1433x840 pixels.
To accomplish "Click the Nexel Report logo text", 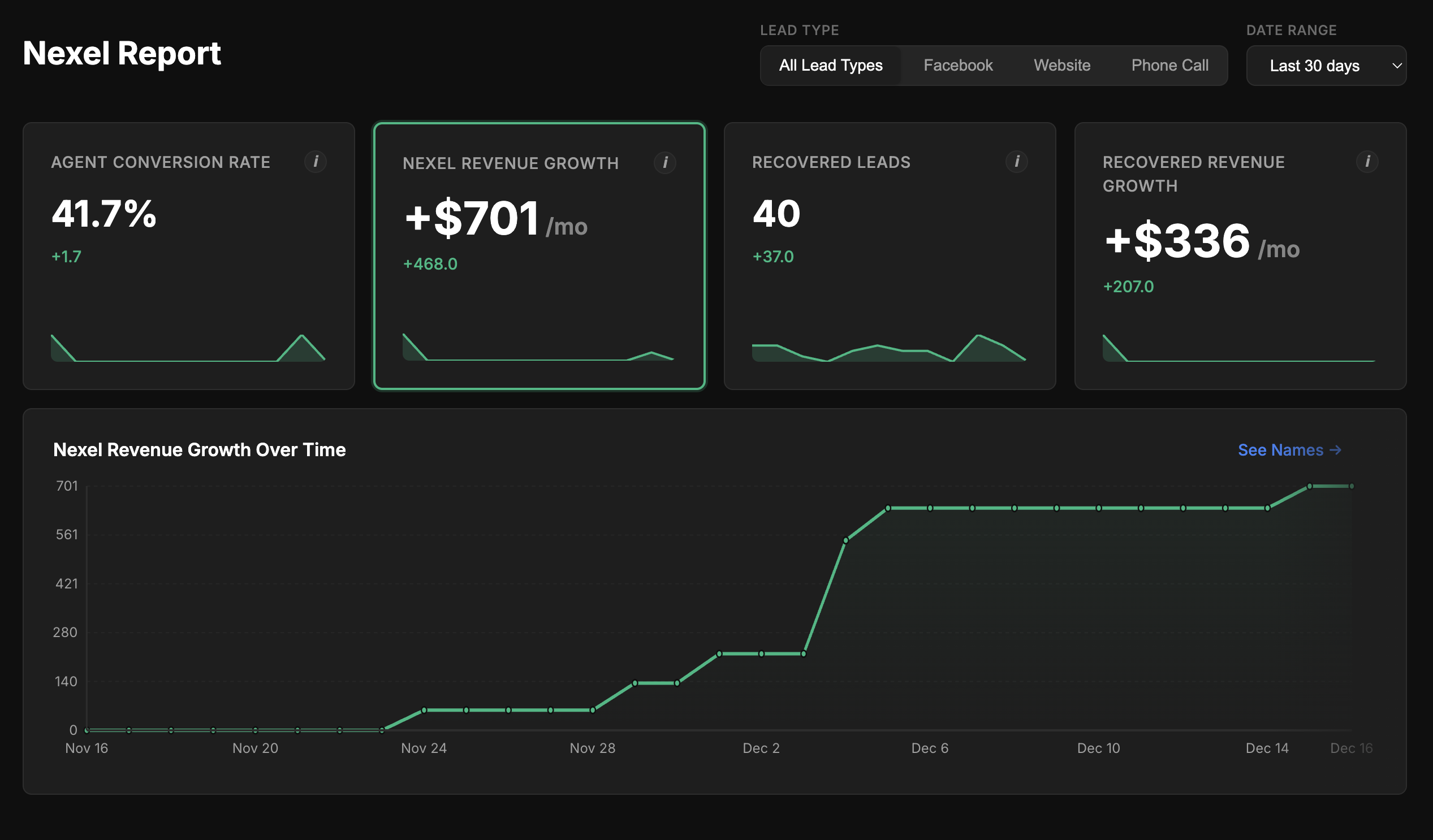I will [x=122, y=54].
